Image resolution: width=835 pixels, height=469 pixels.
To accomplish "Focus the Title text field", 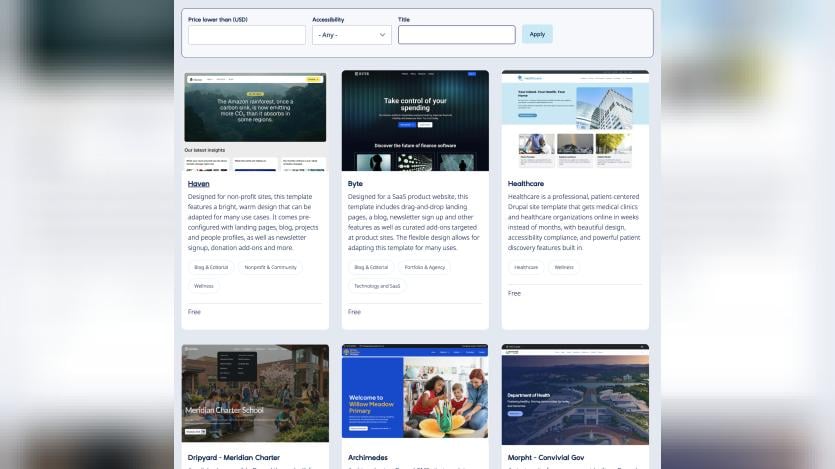I will pyautogui.click(x=456, y=35).
